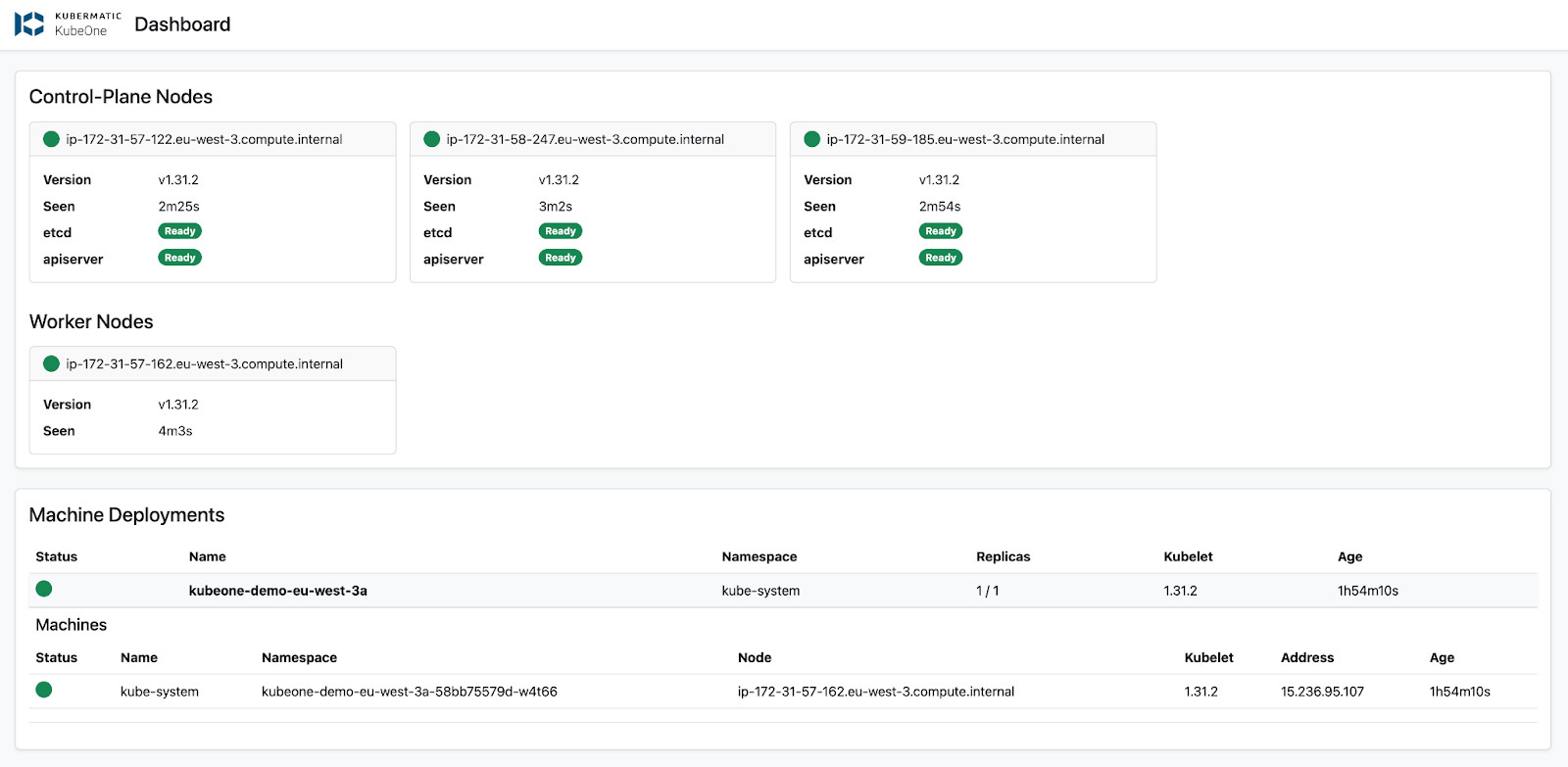Click green status dot of node ip-172-31-59-185

812,139
